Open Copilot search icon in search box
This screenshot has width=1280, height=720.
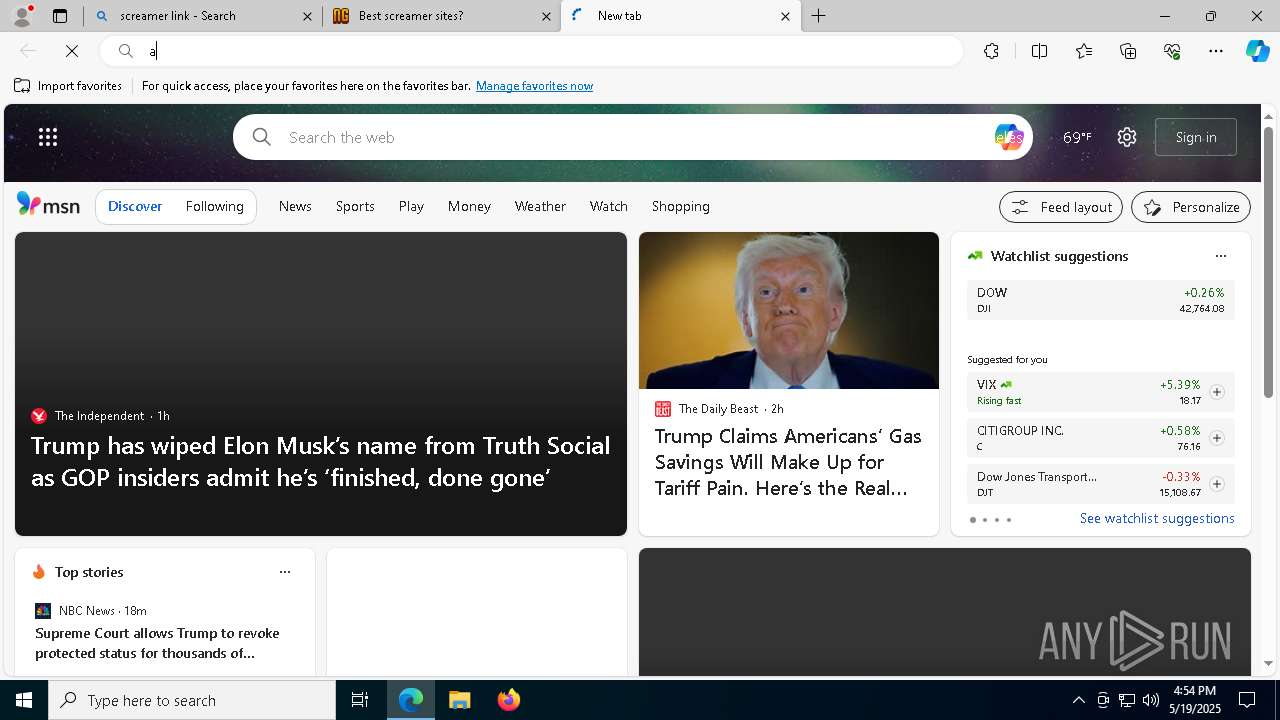[1008, 137]
